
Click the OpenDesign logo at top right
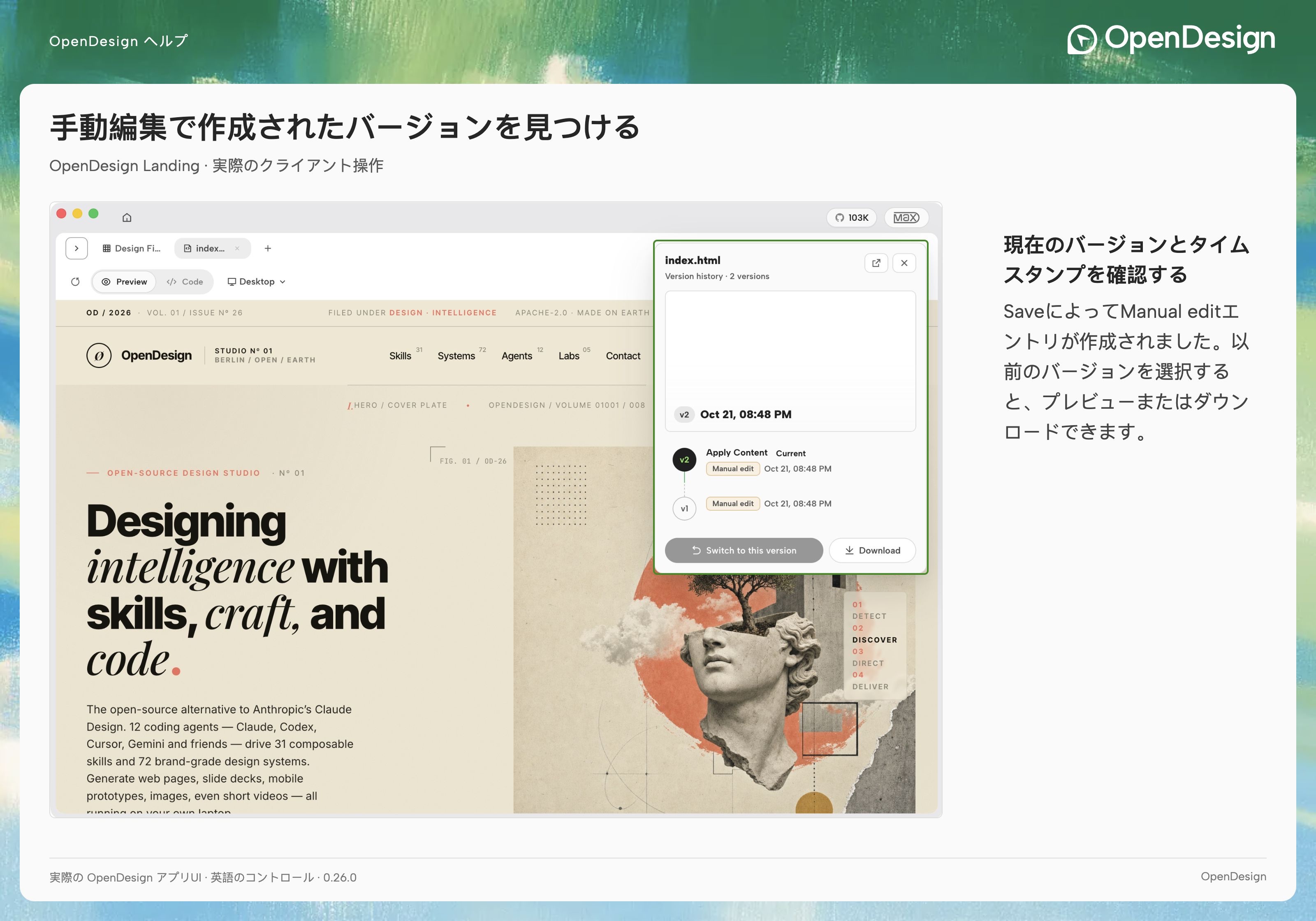[x=1171, y=39]
